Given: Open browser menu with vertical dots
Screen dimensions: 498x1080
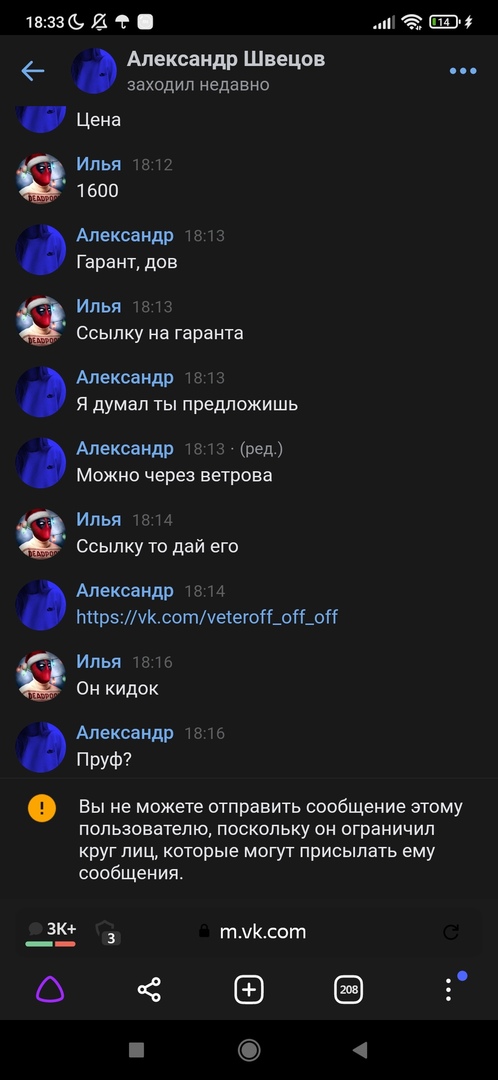Looking at the screenshot, I should 448,990.
